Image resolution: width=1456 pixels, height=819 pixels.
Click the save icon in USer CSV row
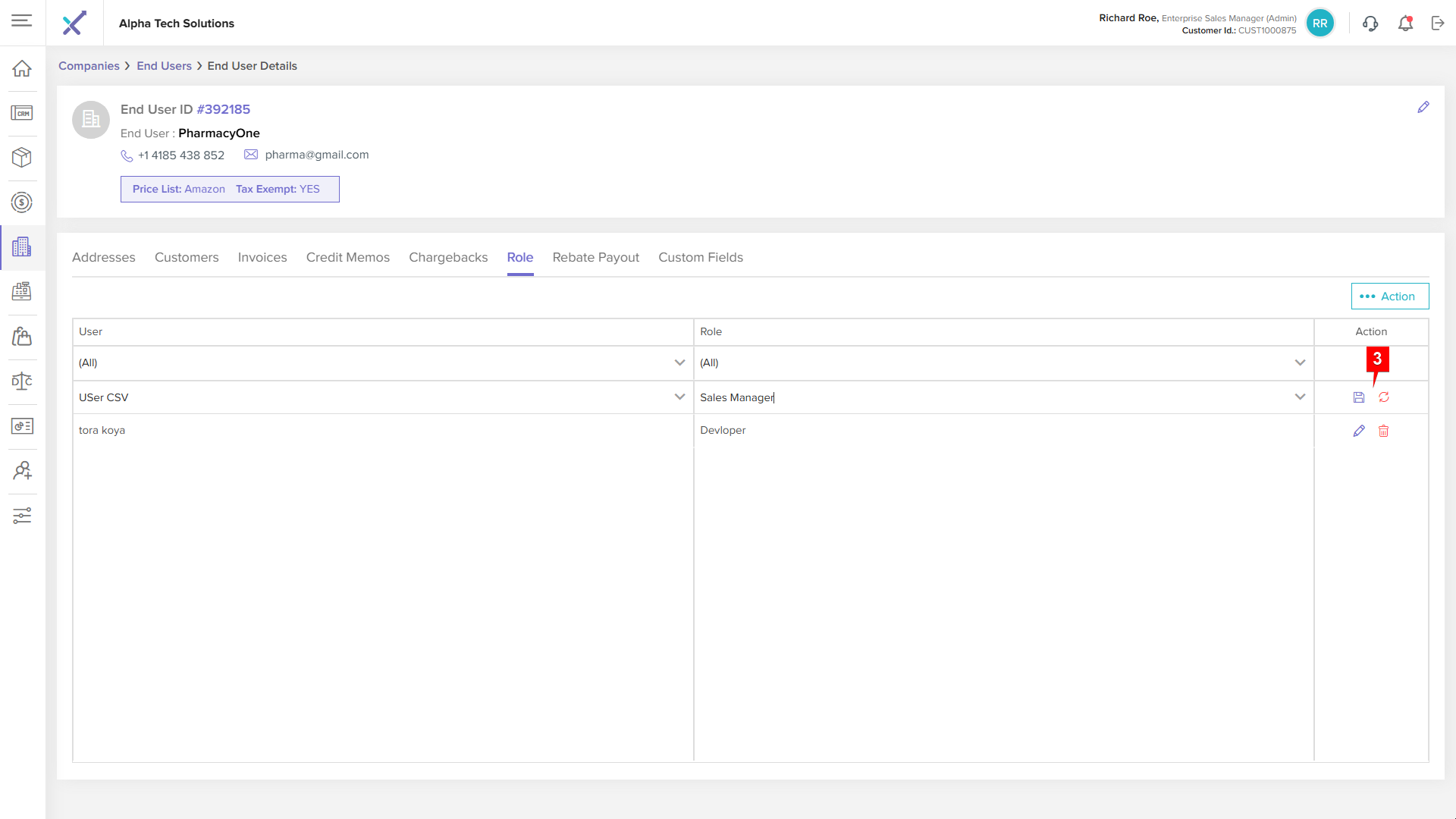(x=1358, y=397)
